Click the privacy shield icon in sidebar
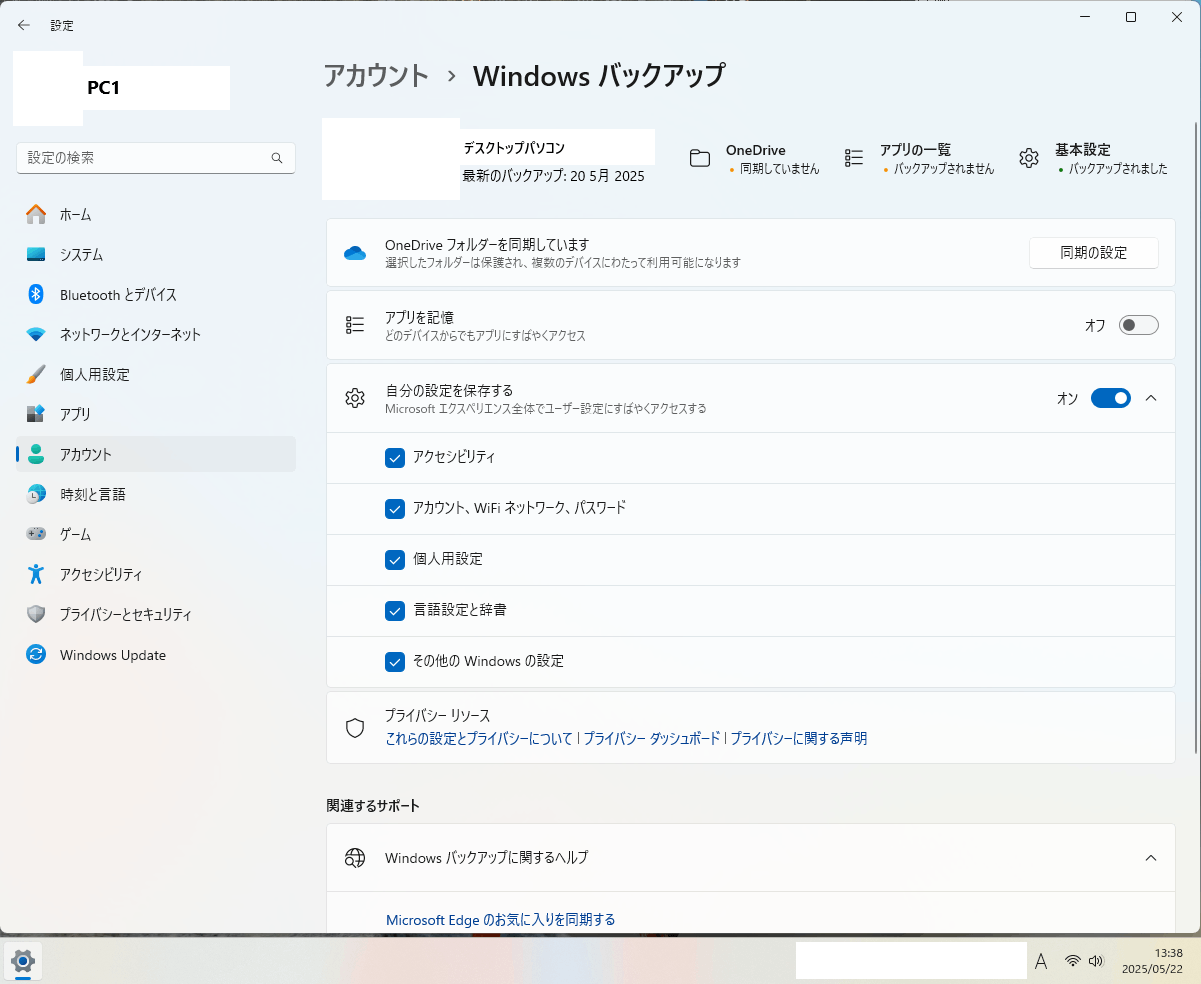The image size is (1201, 984). 36,614
